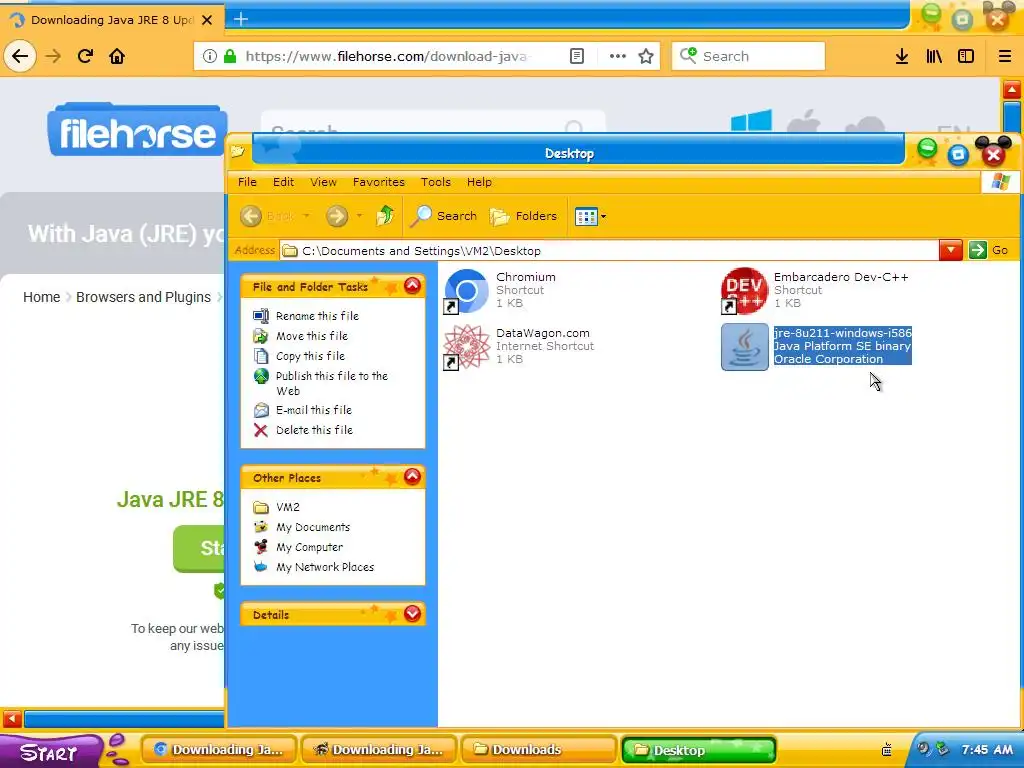This screenshot has height=768, width=1024.
Task: Expand the Details panel
Action: tap(412, 613)
